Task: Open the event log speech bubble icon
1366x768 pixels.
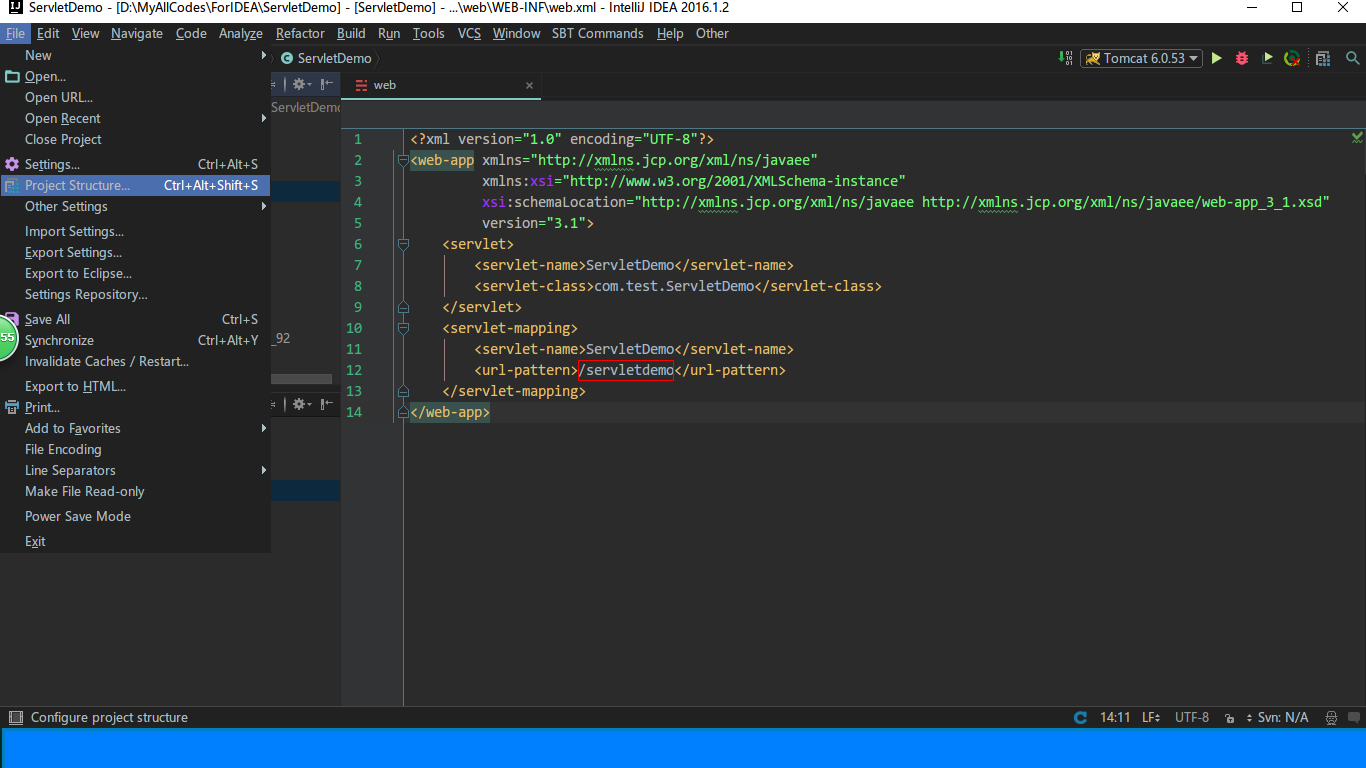Action: pos(1353,718)
